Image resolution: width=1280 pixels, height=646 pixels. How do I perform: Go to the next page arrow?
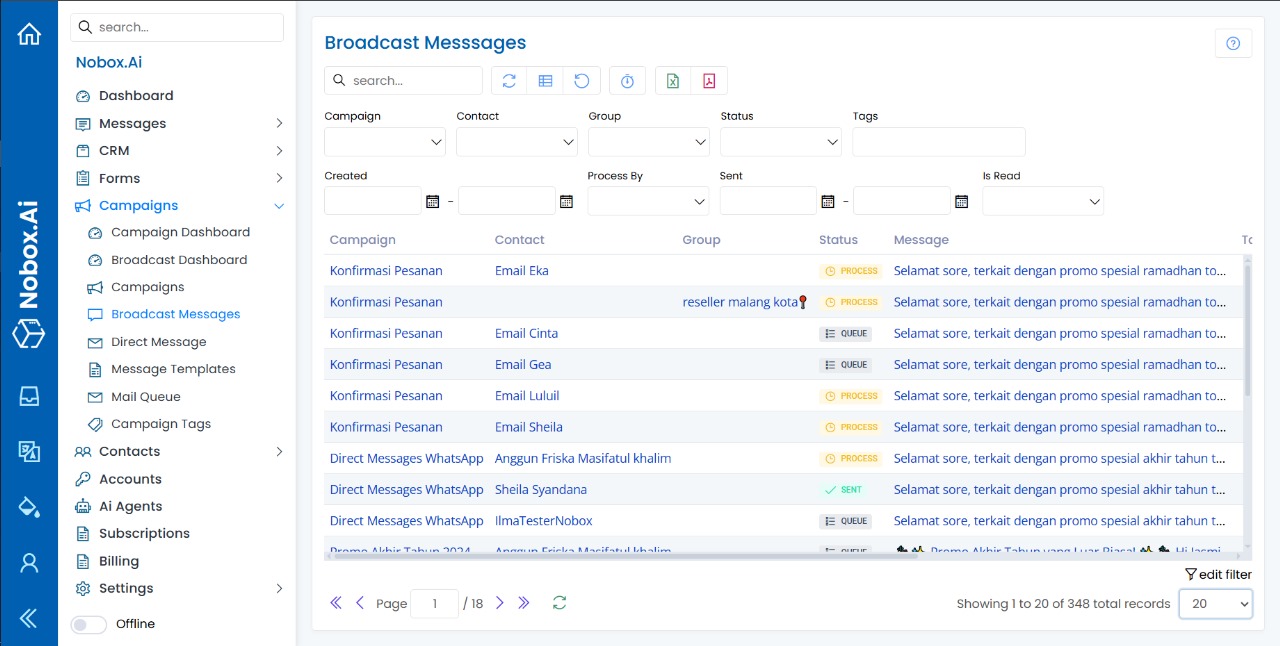click(x=500, y=603)
